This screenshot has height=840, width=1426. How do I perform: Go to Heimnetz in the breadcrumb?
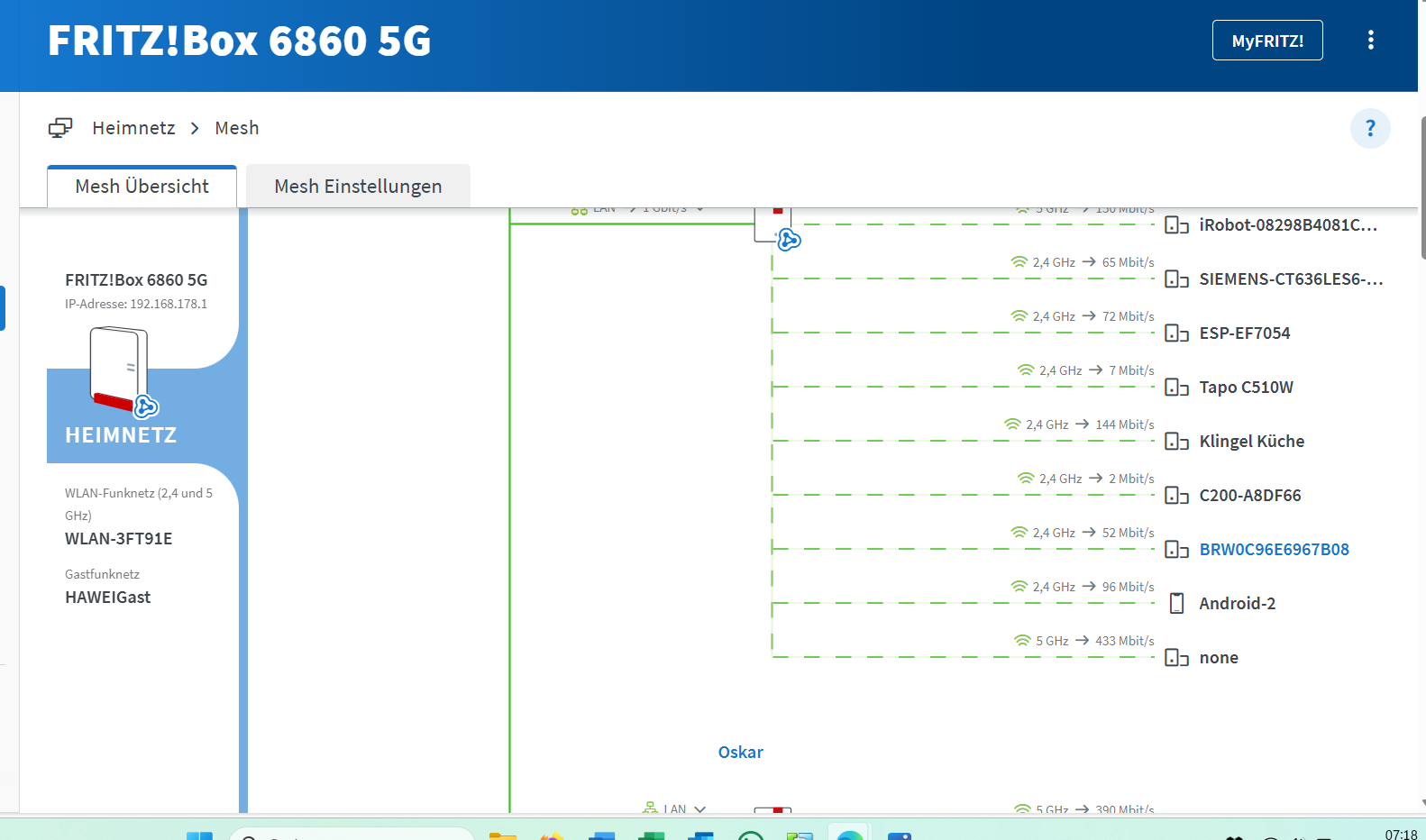[x=133, y=128]
